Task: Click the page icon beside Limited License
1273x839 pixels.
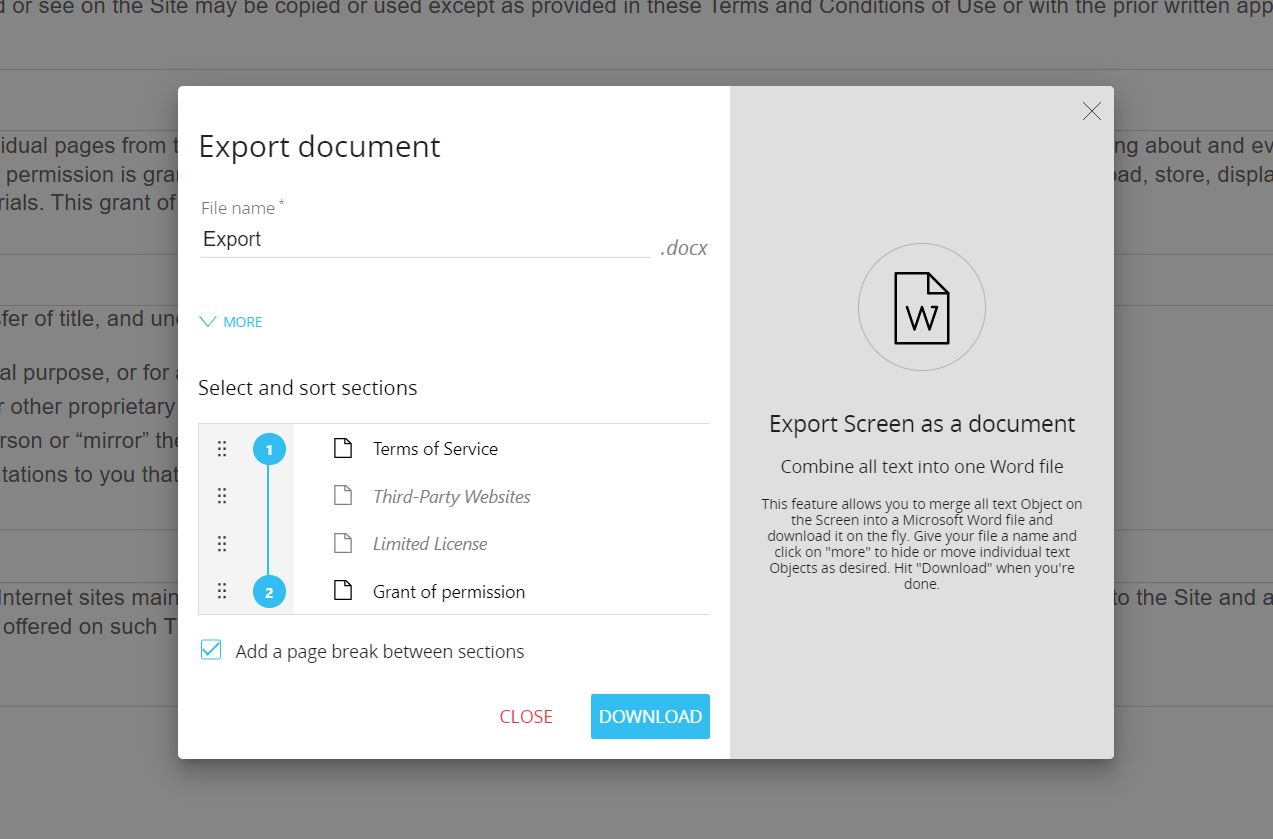Action: point(343,544)
